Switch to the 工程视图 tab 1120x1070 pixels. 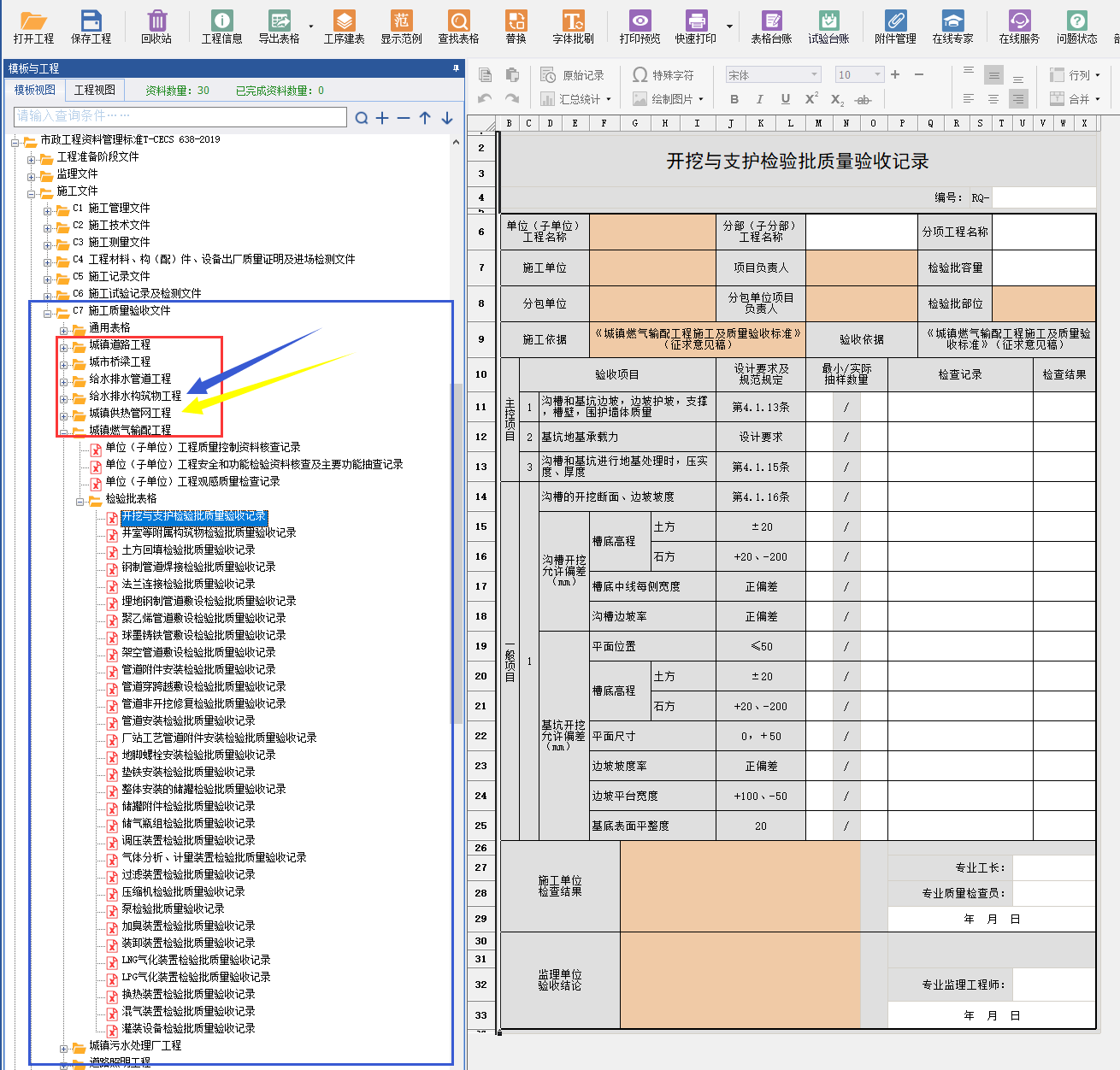95,90
